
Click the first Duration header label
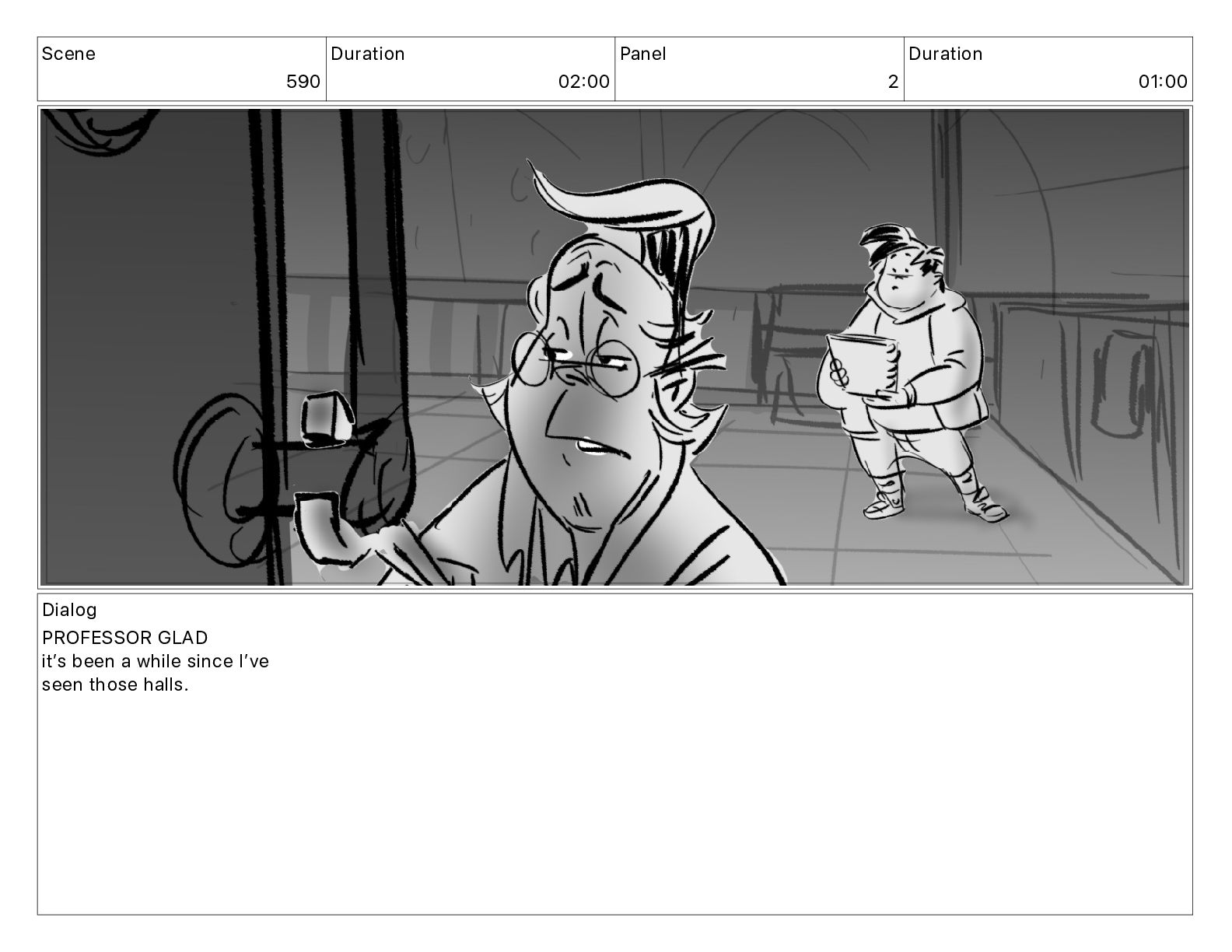(368, 54)
